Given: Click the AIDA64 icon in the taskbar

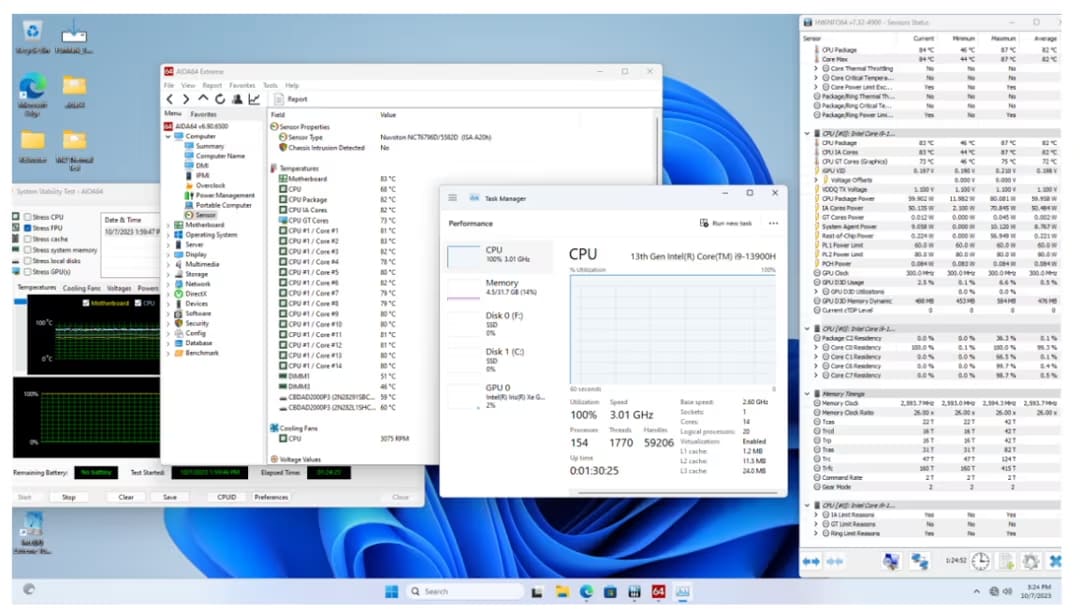Looking at the screenshot, I should tap(658, 592).
